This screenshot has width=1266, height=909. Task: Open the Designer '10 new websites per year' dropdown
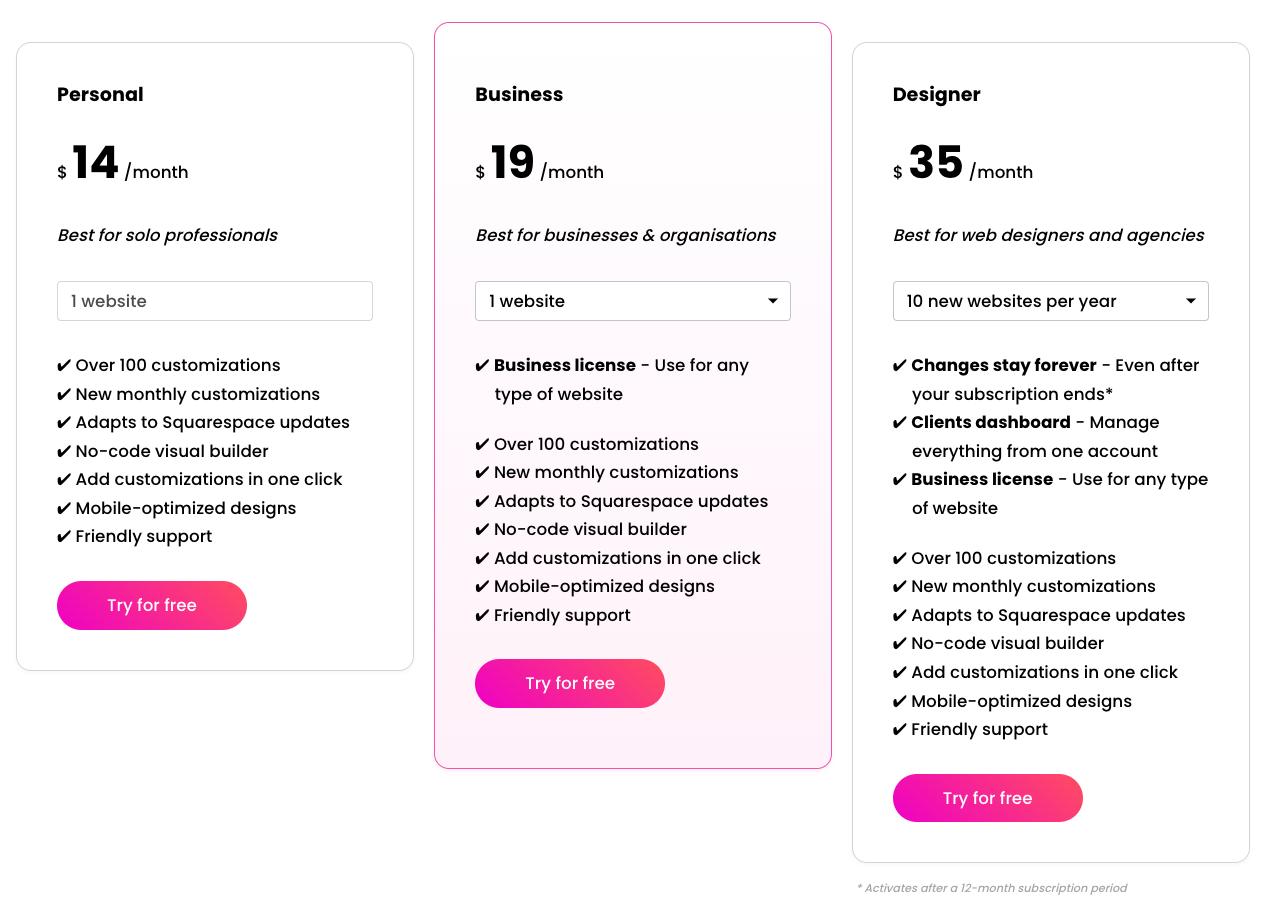(x=1050, y=301)
